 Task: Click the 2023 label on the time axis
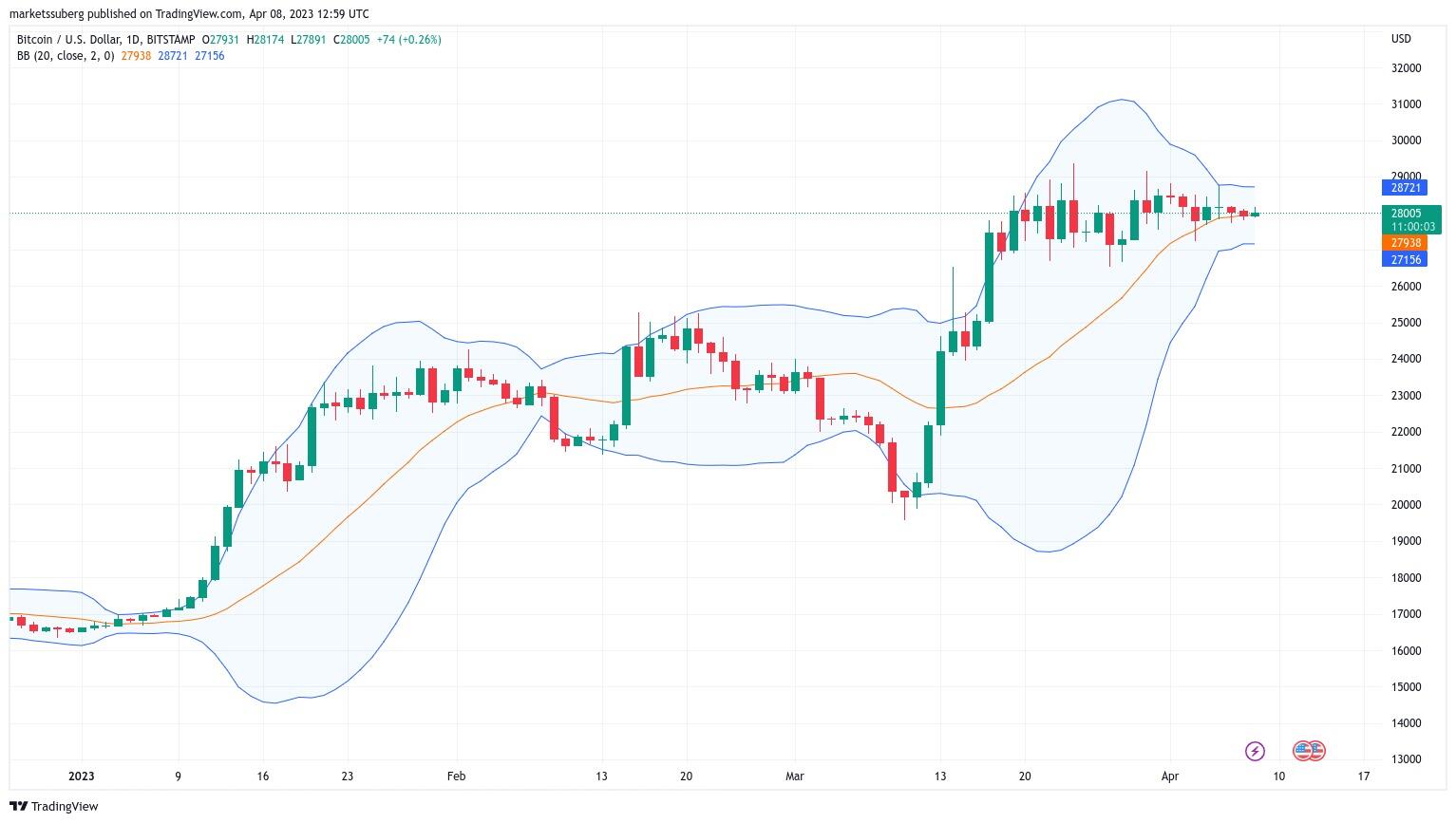82,776
